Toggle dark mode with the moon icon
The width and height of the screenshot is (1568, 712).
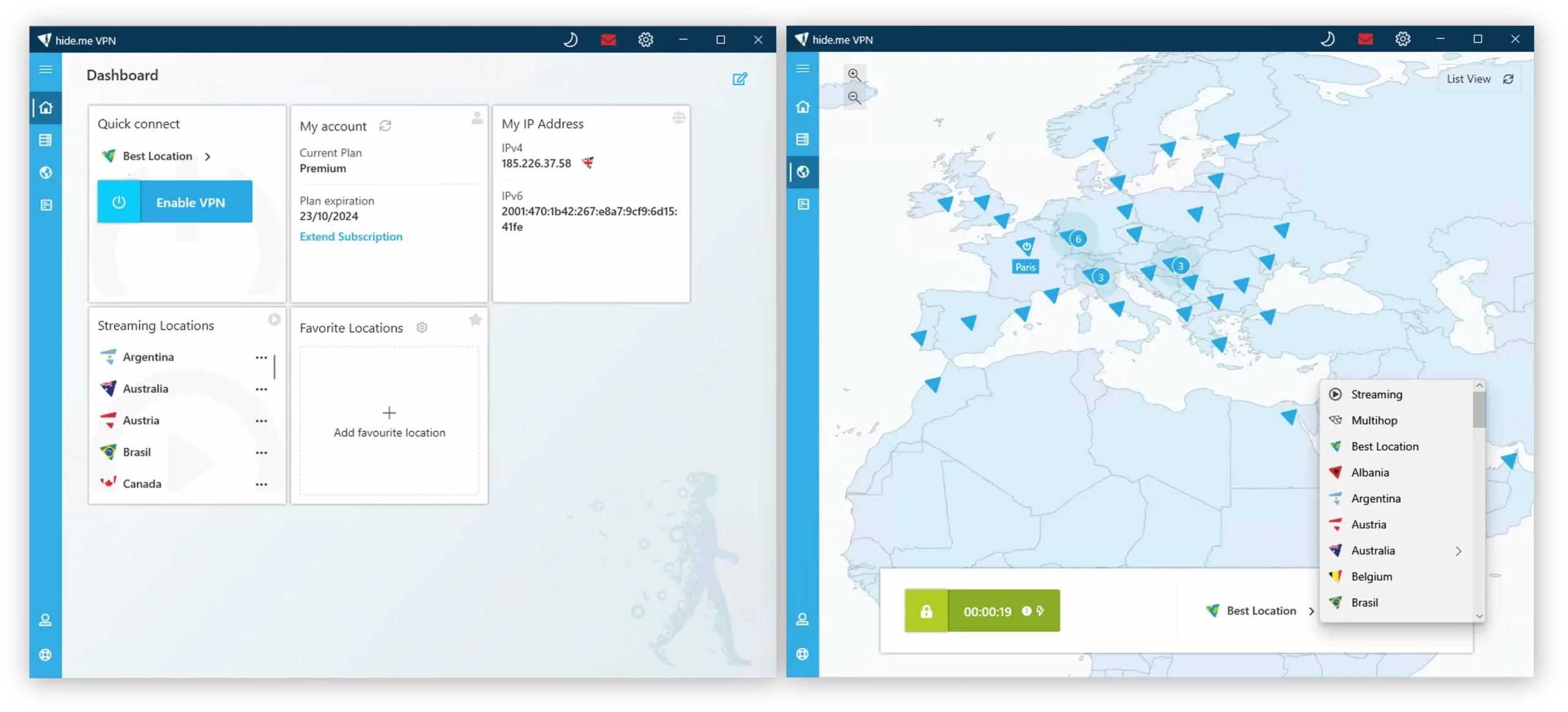click(x=570, y=39)
